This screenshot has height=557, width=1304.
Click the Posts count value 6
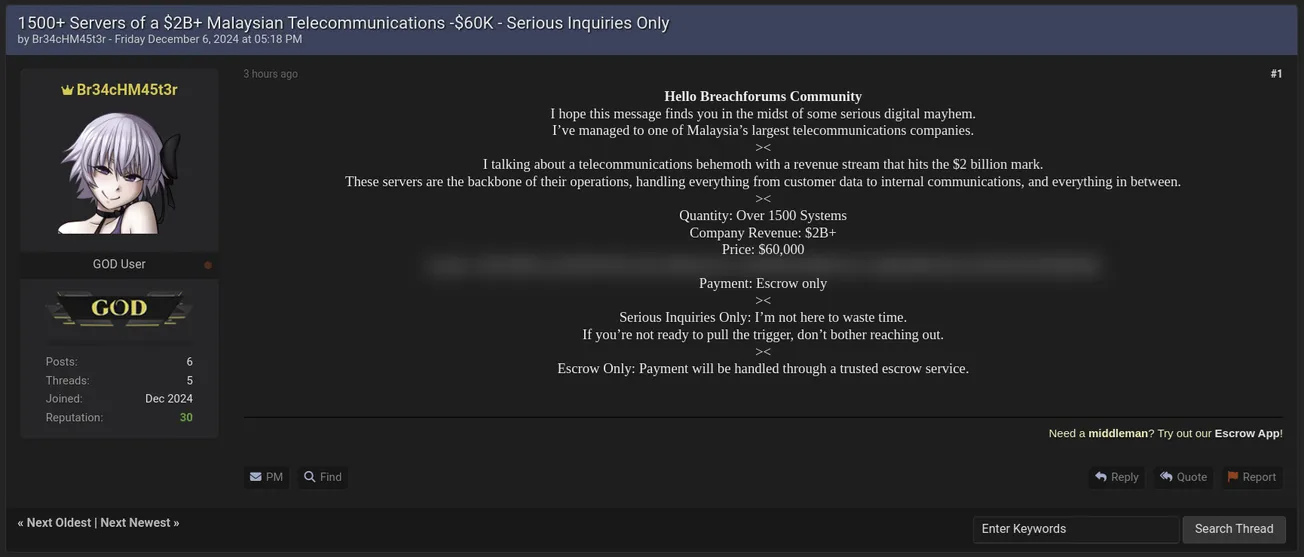[189, 362]
